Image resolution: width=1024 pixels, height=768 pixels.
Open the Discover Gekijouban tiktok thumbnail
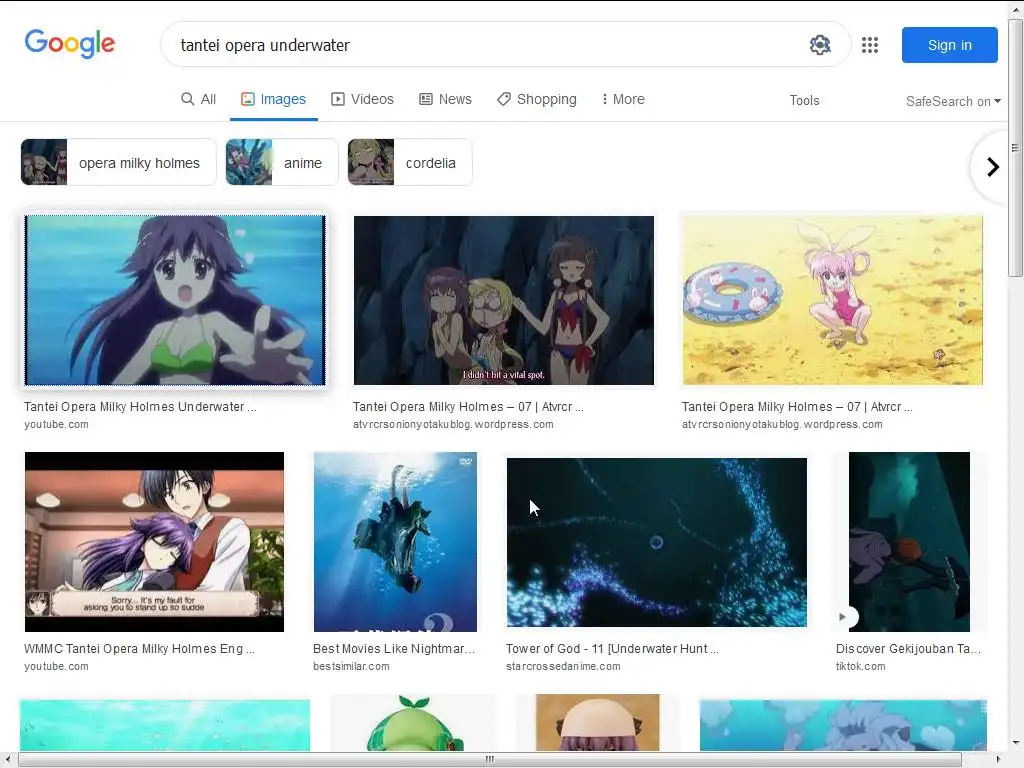pyautogui.click(x=909, y=541)
